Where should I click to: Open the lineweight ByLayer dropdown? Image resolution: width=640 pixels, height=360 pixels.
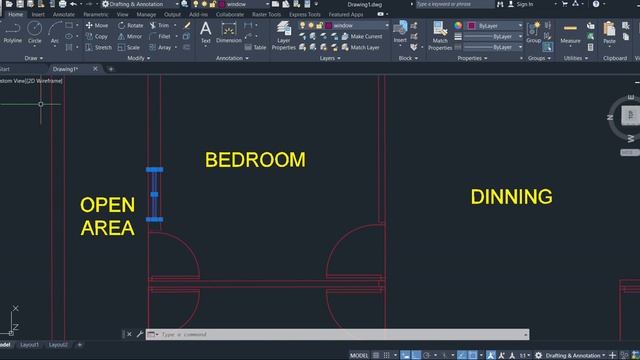coord(493,36)
